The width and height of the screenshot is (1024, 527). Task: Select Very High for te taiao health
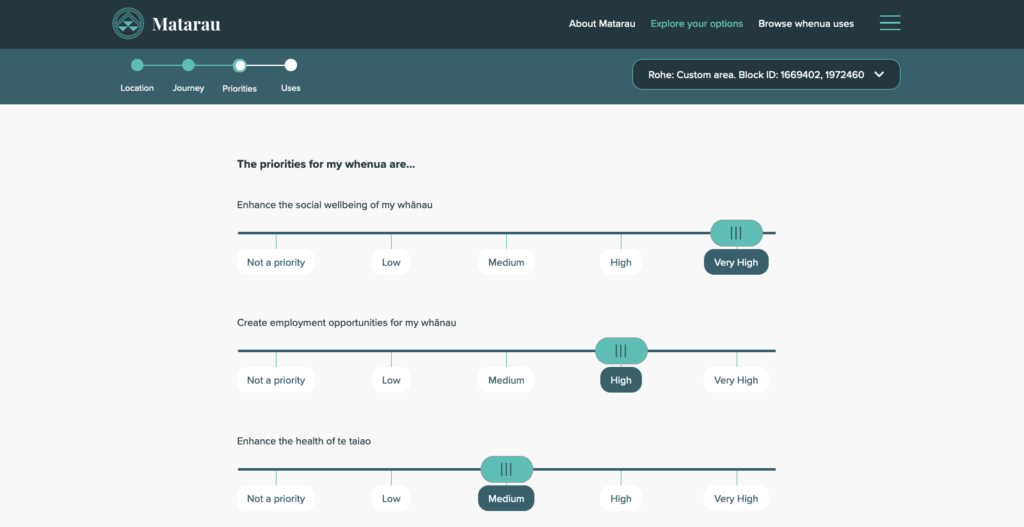pyautogui.click(x=737, y=498)
